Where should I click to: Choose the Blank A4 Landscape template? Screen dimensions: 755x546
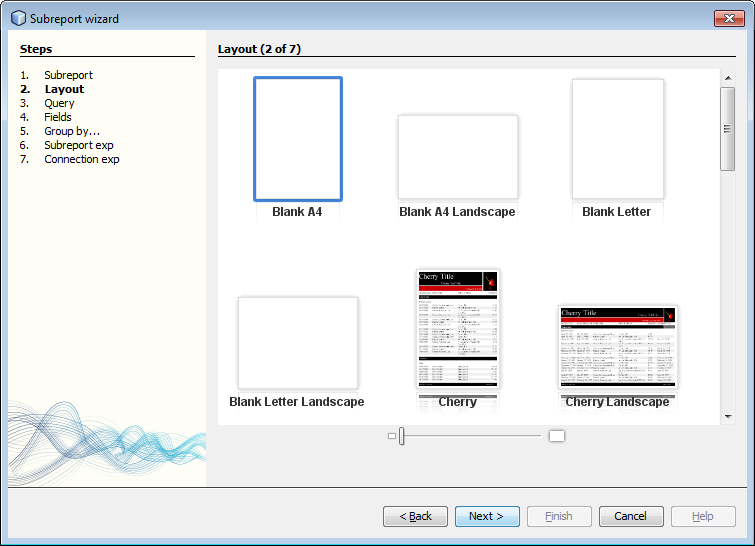tap(457, 157)
